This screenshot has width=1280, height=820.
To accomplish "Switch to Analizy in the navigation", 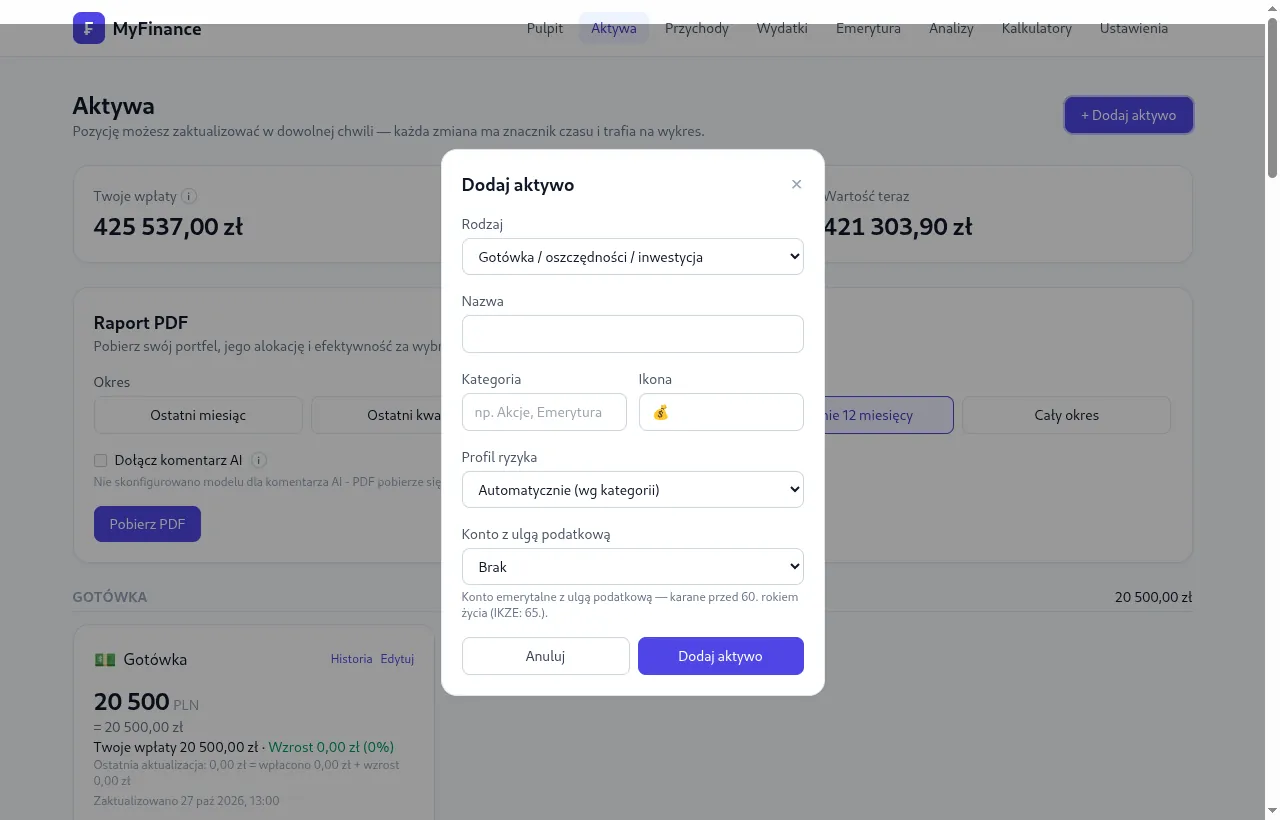I will (x=951, y=28).
